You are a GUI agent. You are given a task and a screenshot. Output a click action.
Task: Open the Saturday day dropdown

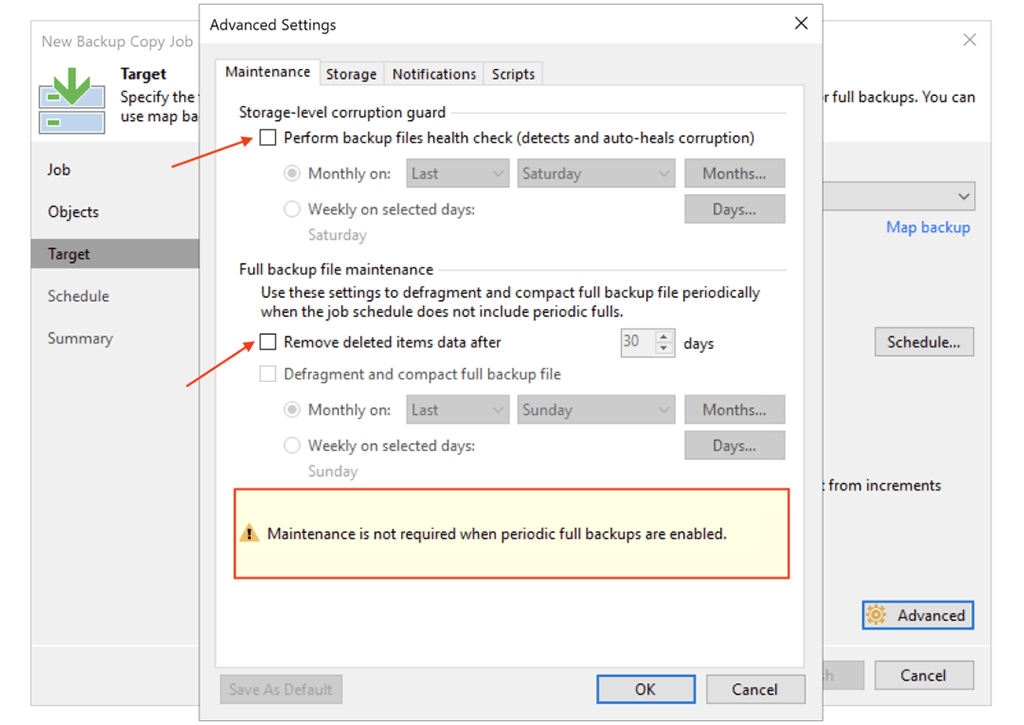596,174
